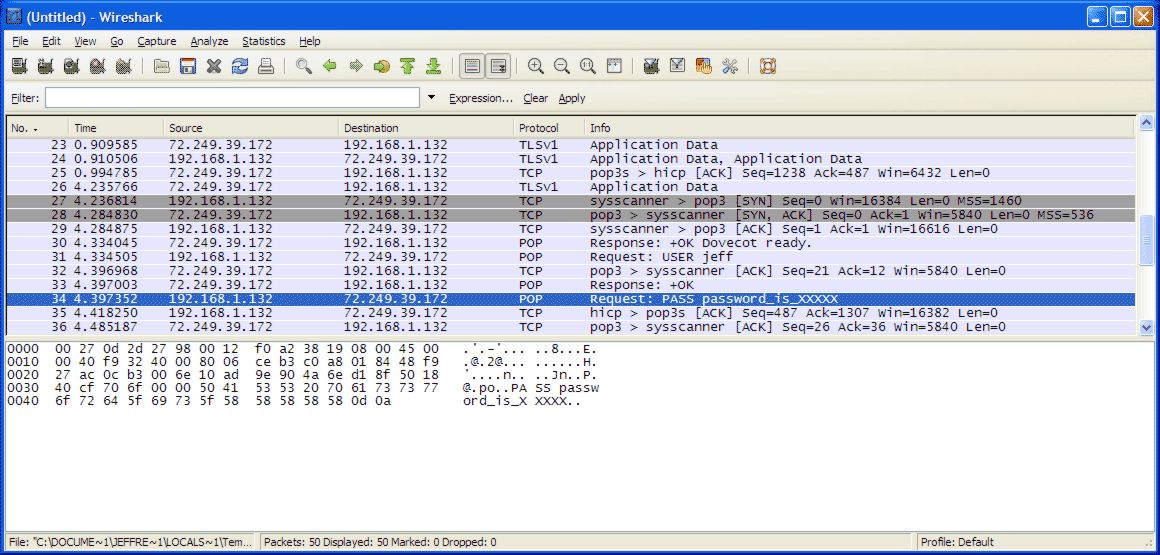
Task: Close the capture file with the X icon
Action: (214, 67)
